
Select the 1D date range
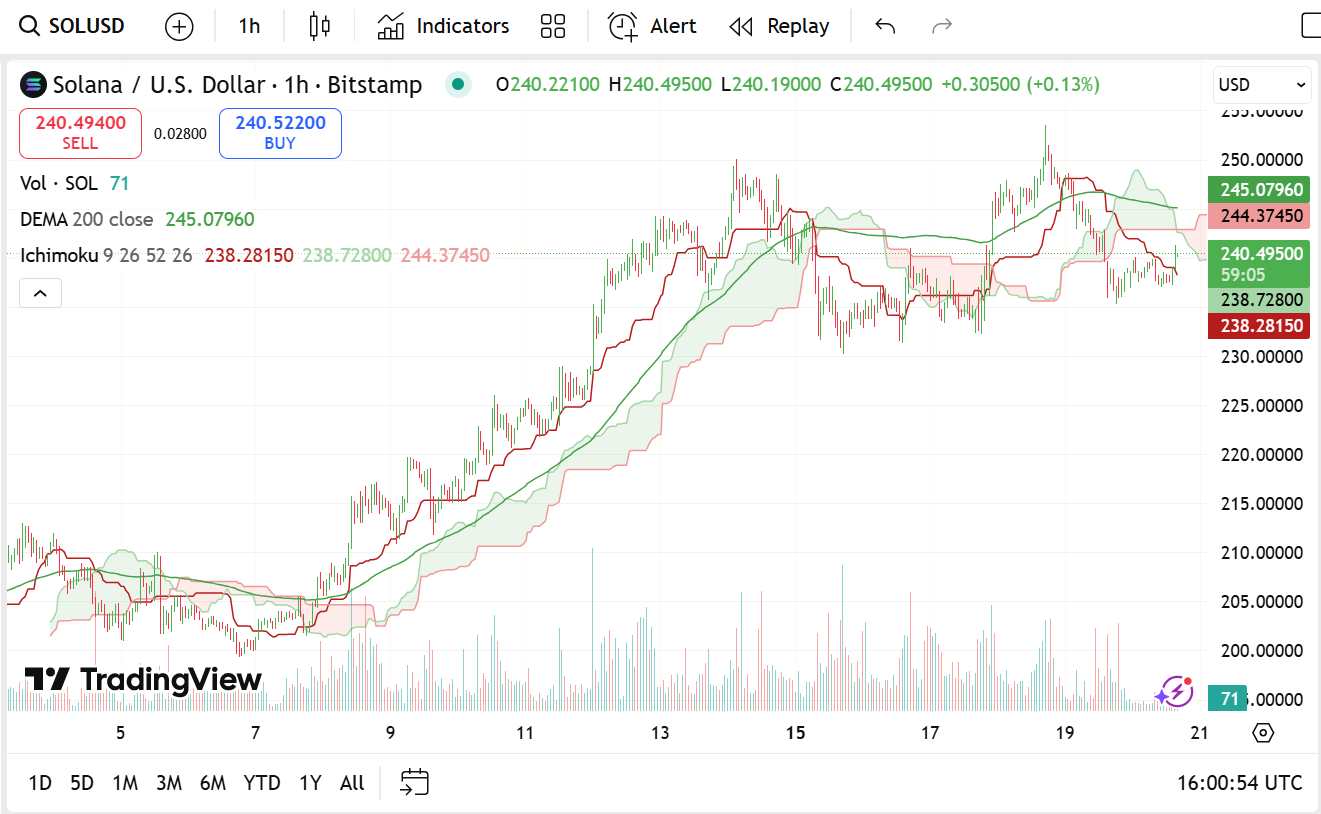pyautogui.click(x=40, y=783)
